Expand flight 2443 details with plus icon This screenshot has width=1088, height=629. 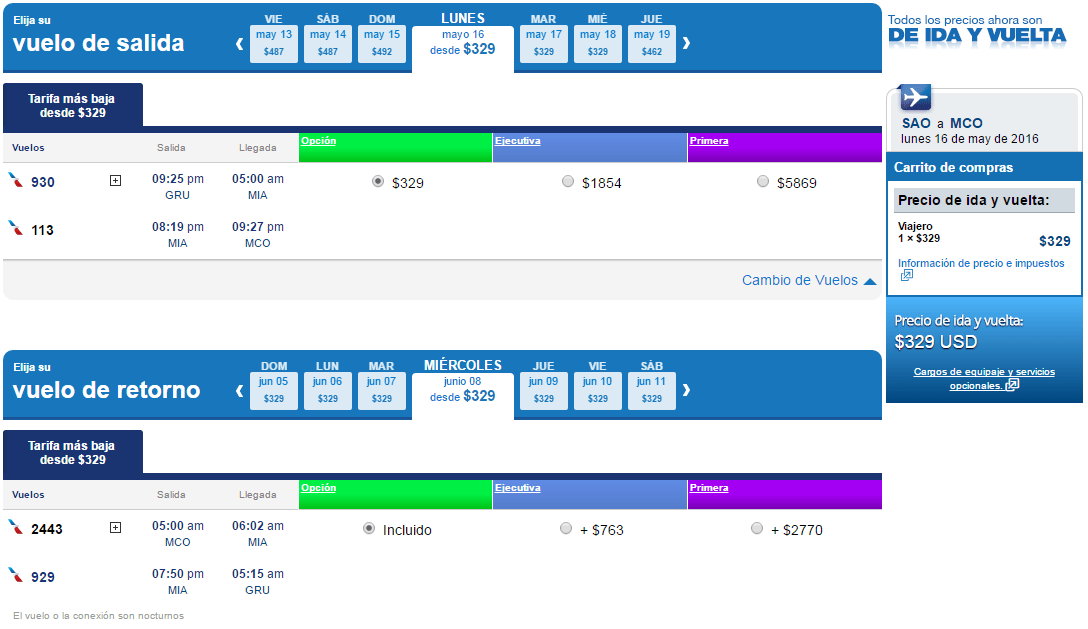[x=116, y=528]
